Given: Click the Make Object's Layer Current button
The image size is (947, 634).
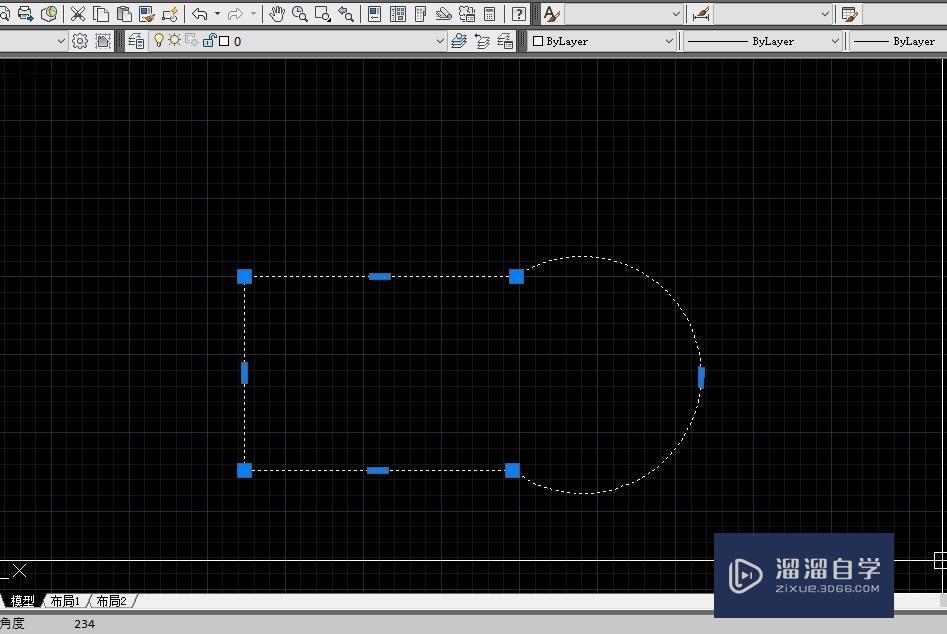Looking at the screenshot, I should 460,40.
